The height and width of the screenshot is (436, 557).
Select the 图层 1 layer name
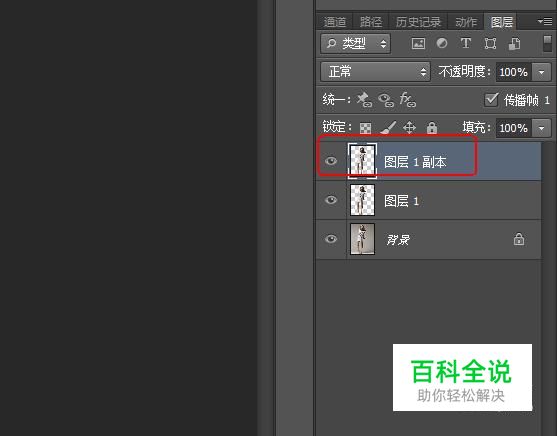point(401,201)
